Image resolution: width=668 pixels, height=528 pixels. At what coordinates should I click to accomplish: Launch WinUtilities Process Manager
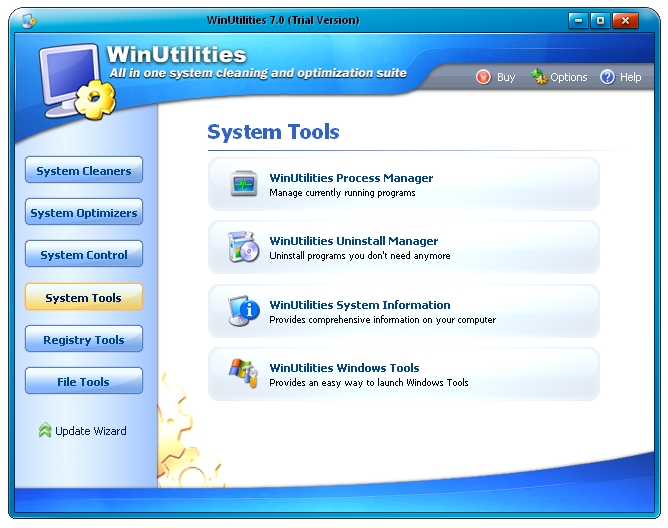click(403, 184)
